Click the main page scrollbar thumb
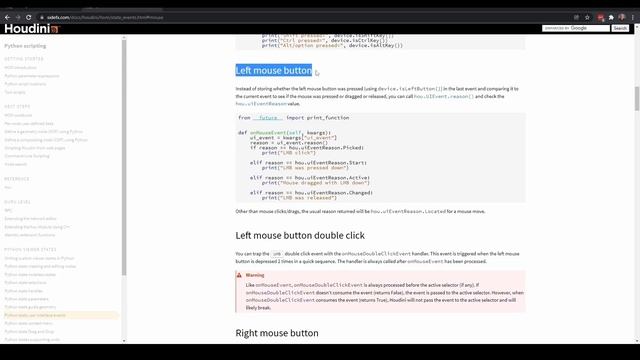The image size is (640, 360). click(637, 98)
